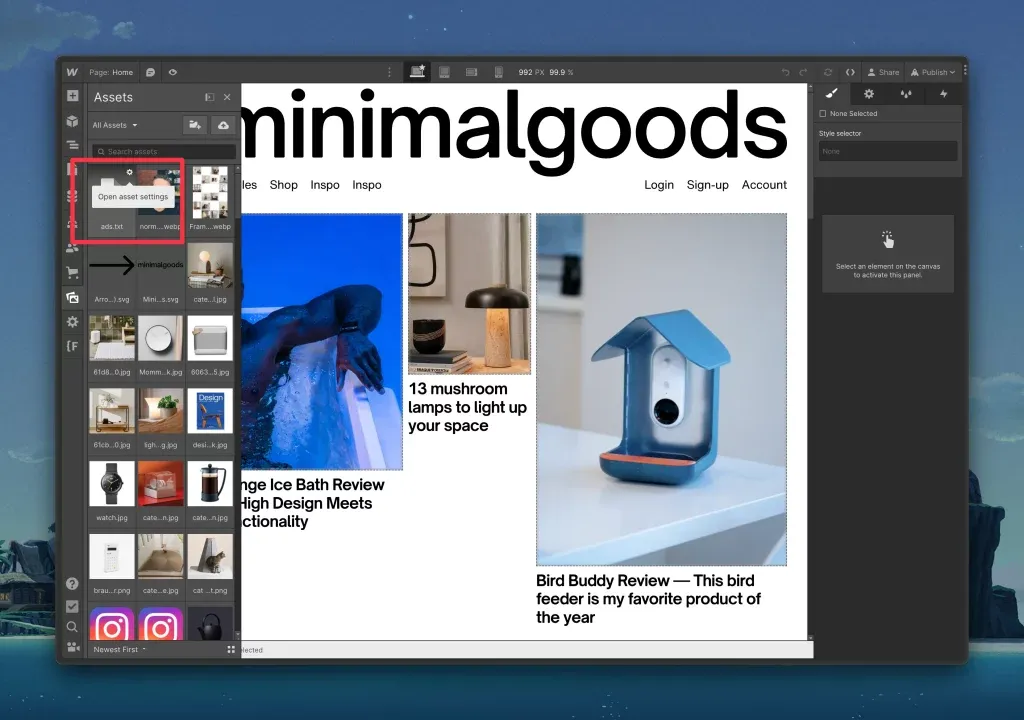Click the upload assets cloud icon
This screenshot has width=1024, height=720.
(x=223, y=125)
